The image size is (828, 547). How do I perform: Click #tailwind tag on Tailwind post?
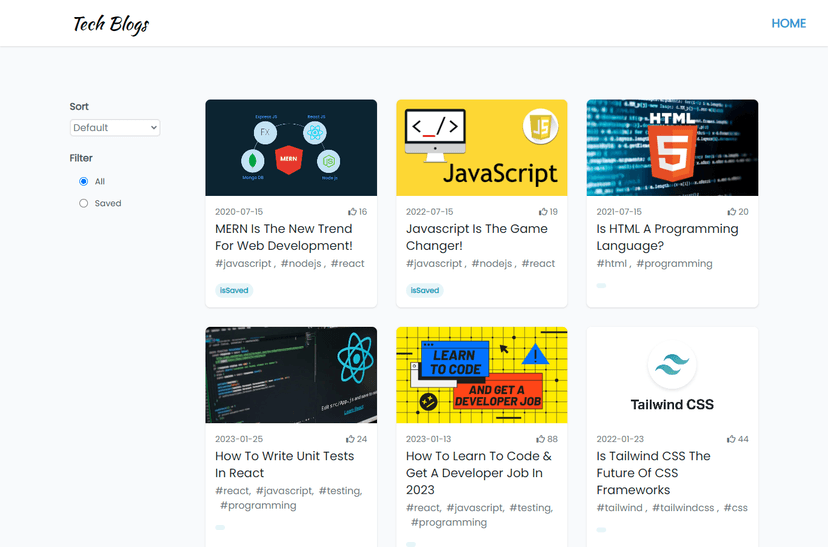[619, 508]
